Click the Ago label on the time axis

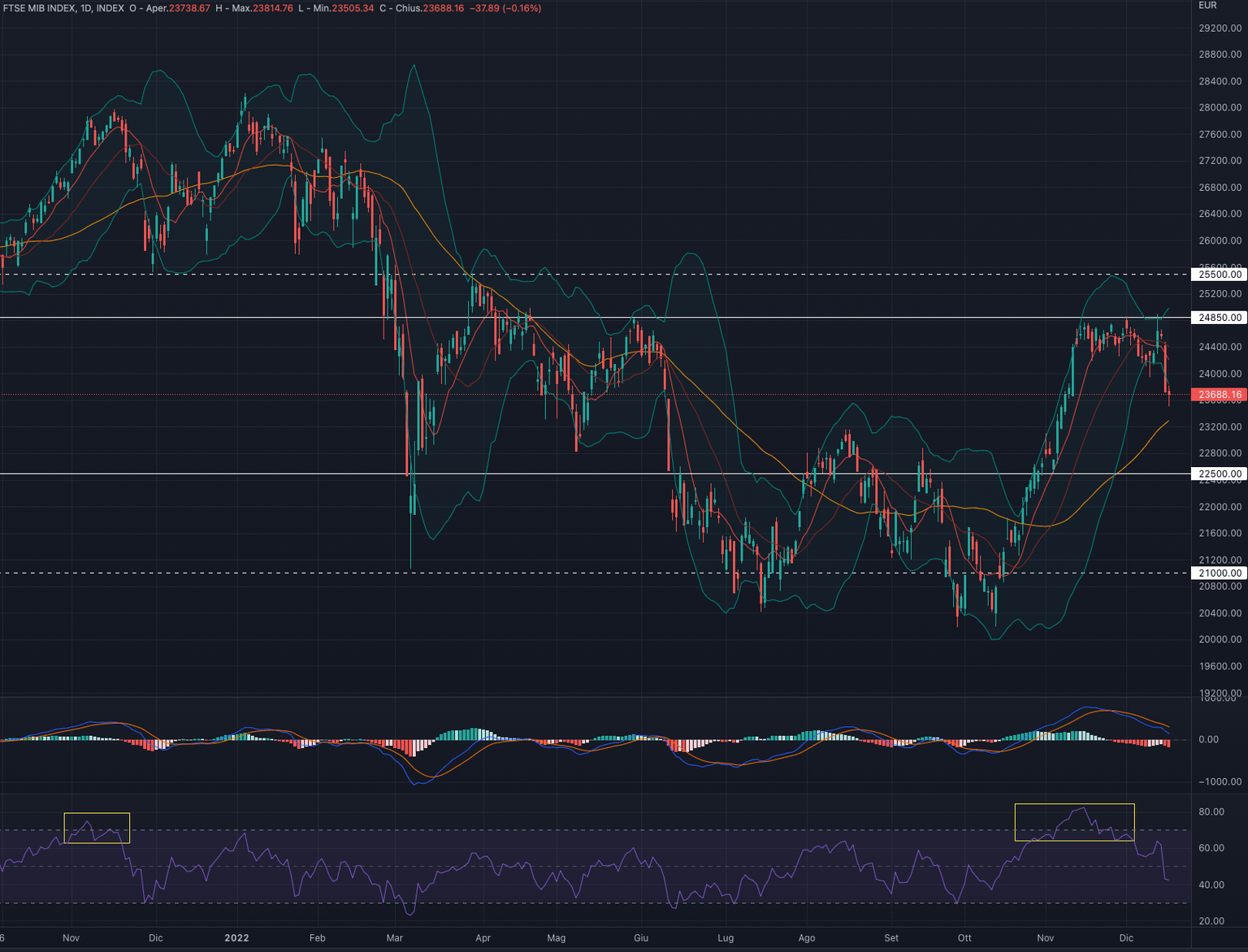806,938
